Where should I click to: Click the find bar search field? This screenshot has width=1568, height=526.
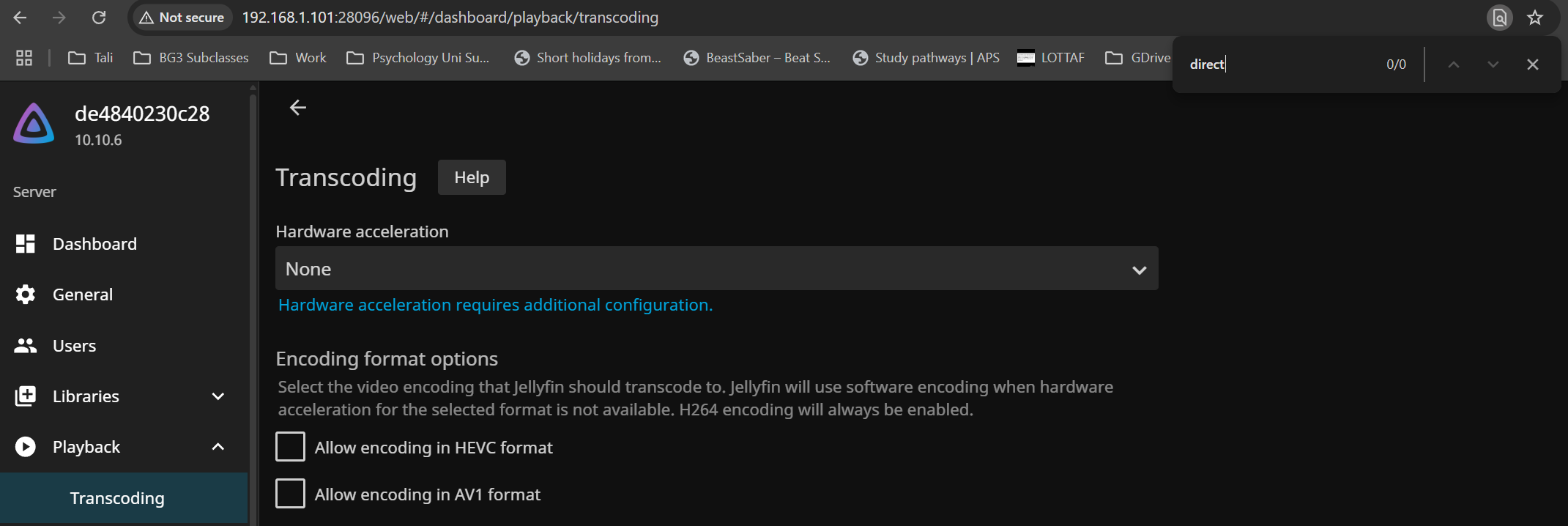[1282, 64]
